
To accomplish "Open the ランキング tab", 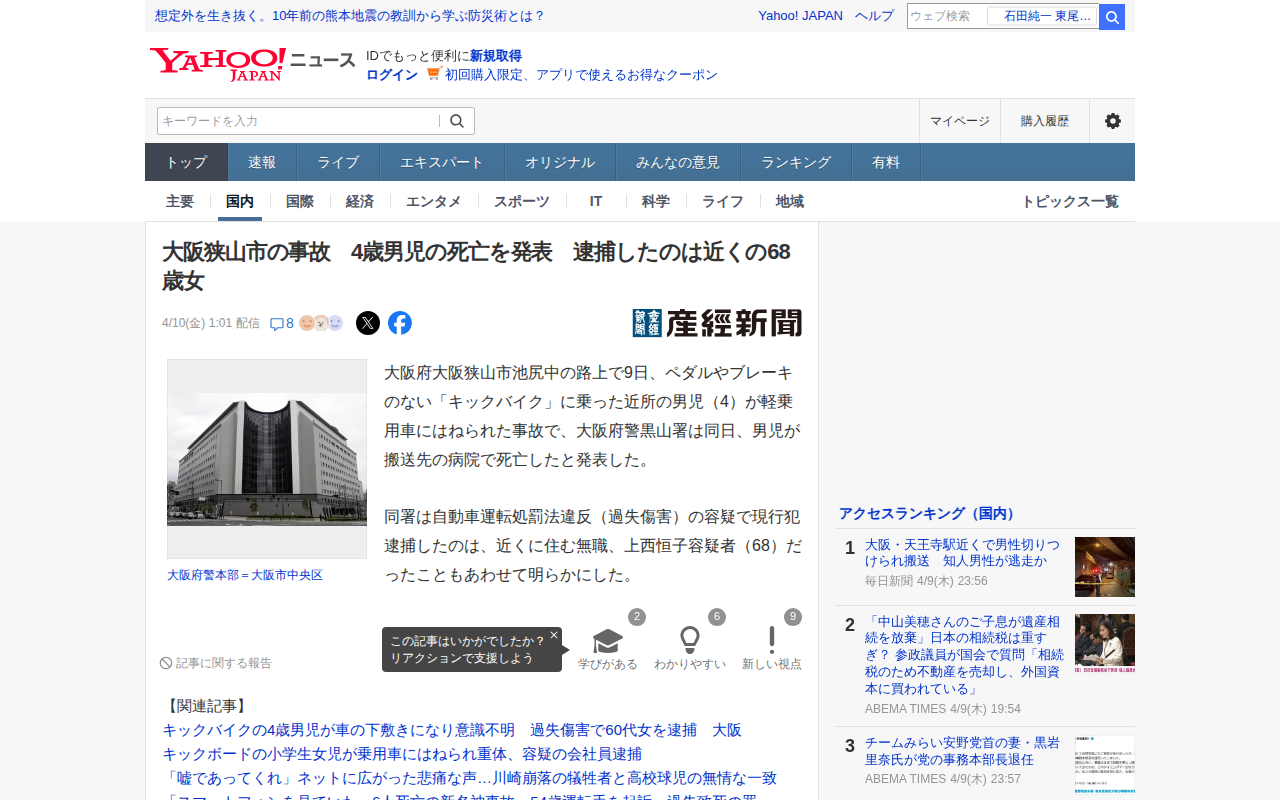I will click(796, 162).
